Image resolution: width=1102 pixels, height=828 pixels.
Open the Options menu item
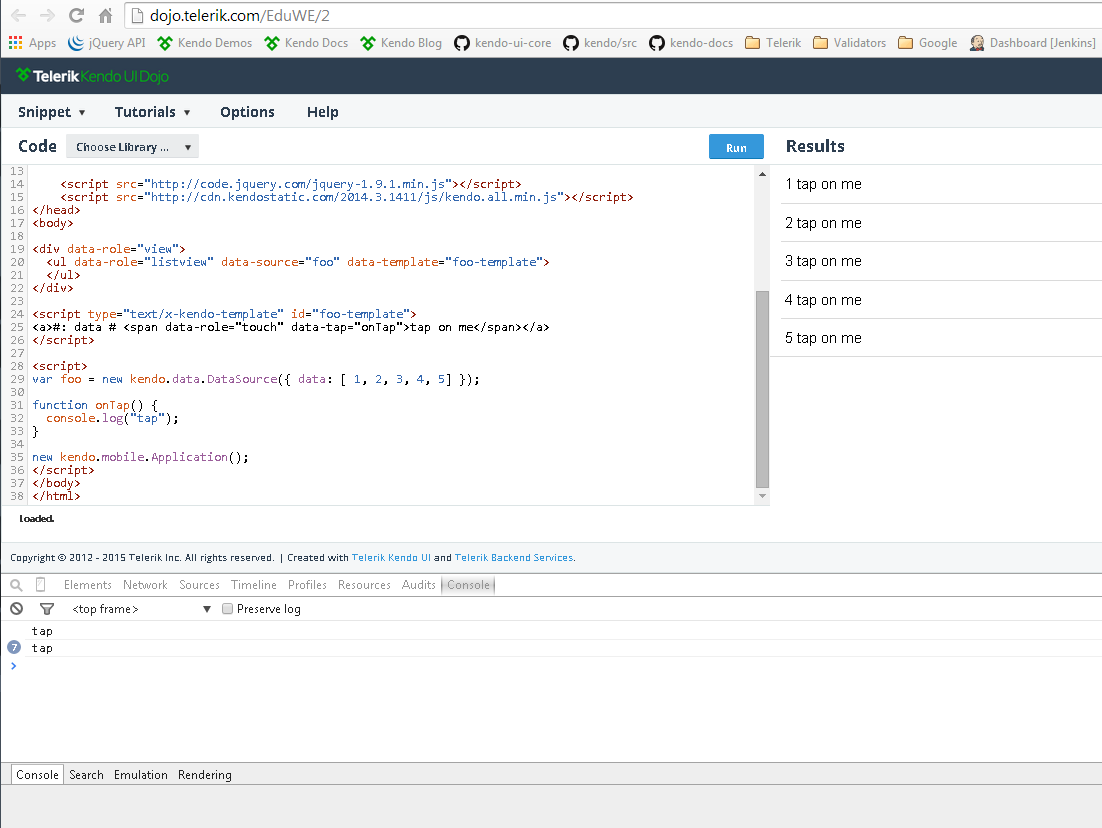point(247,112)
